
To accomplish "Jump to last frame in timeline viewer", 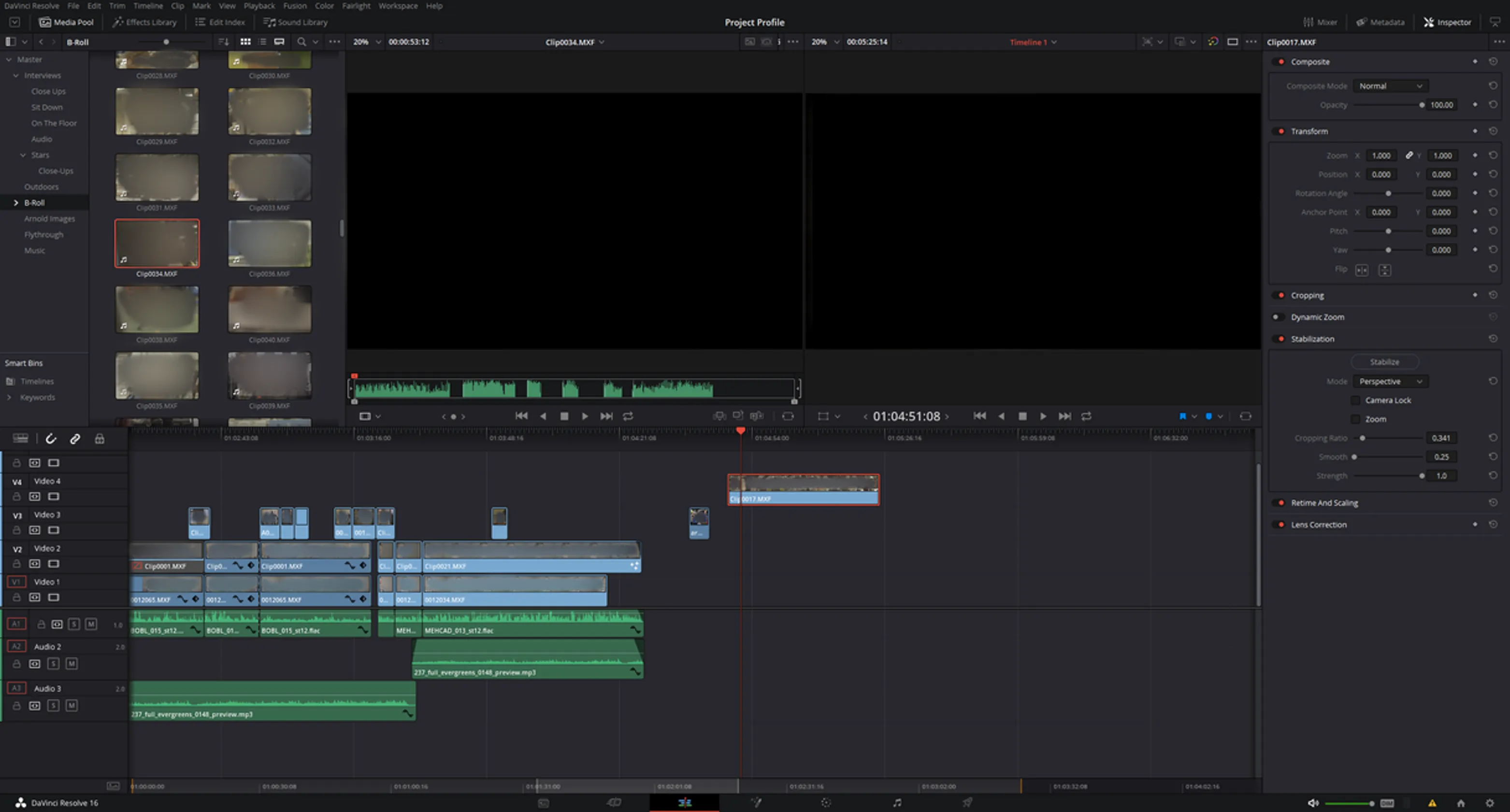I will [1064, 416].
